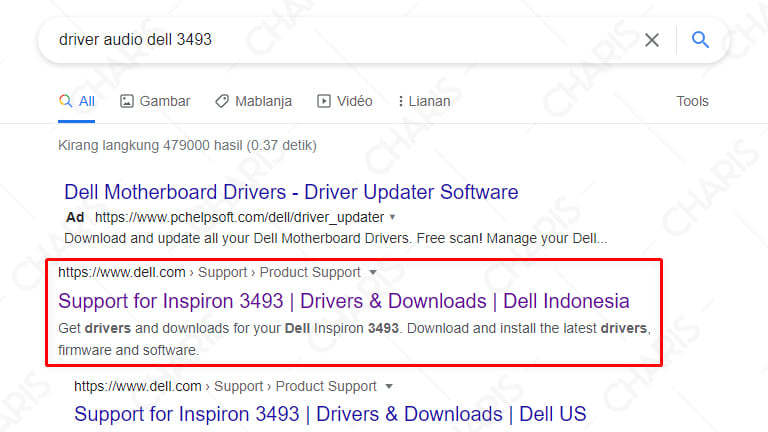Select the All results tab

76,101
